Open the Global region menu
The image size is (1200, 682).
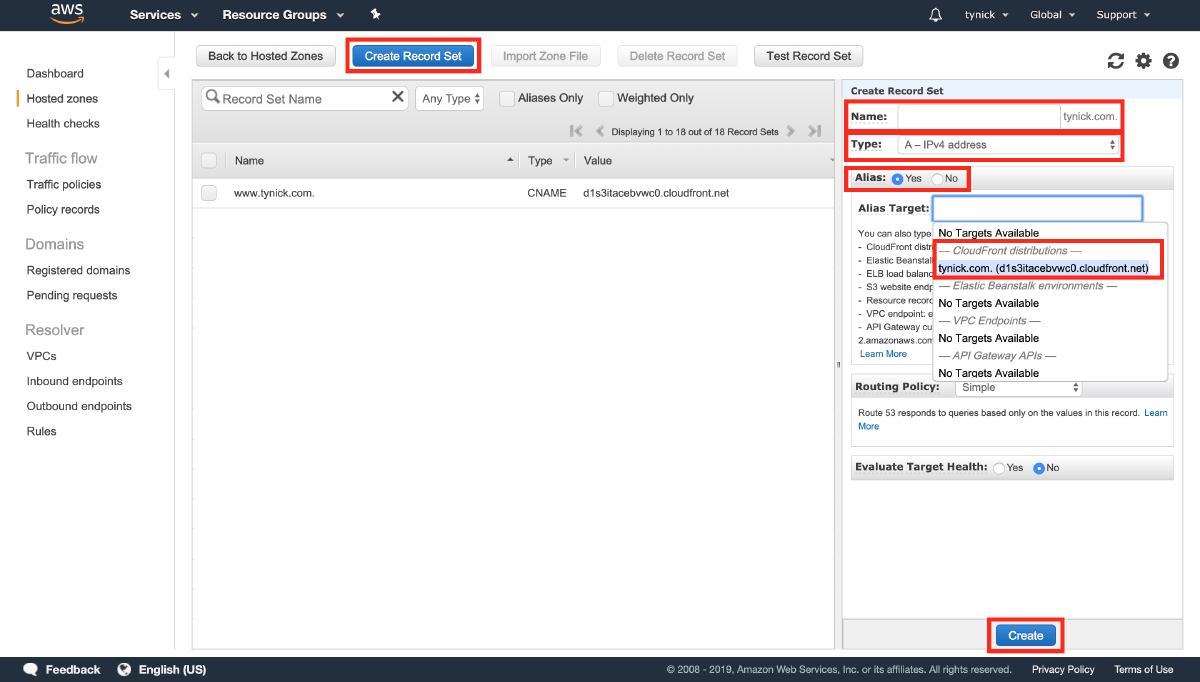point(1052,15)
